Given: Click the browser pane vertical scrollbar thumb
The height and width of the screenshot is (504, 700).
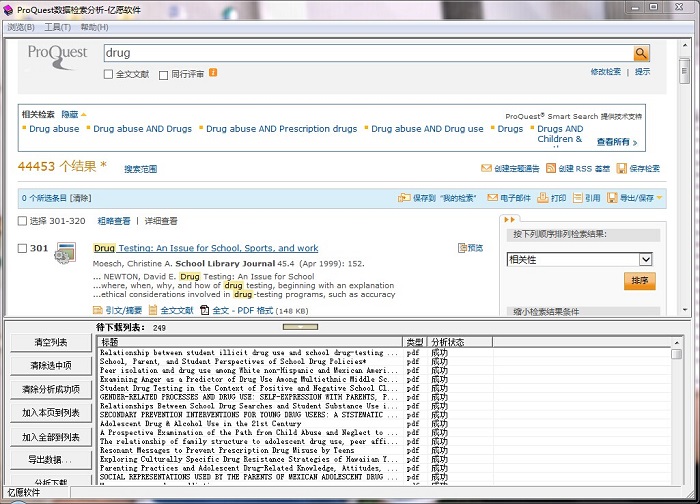Looking at the screenshot, I should click(x=684, y=70).
